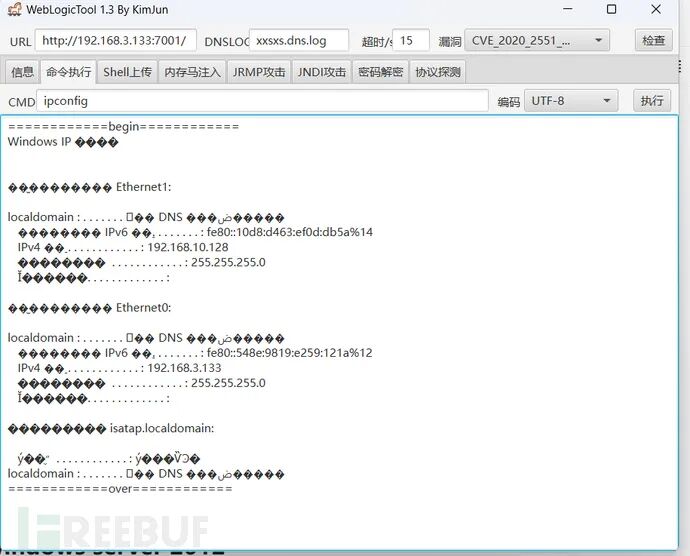Screen dimensions: 690x556
Task: Maximize the WebLogicTool window
Action: point(611,9)
